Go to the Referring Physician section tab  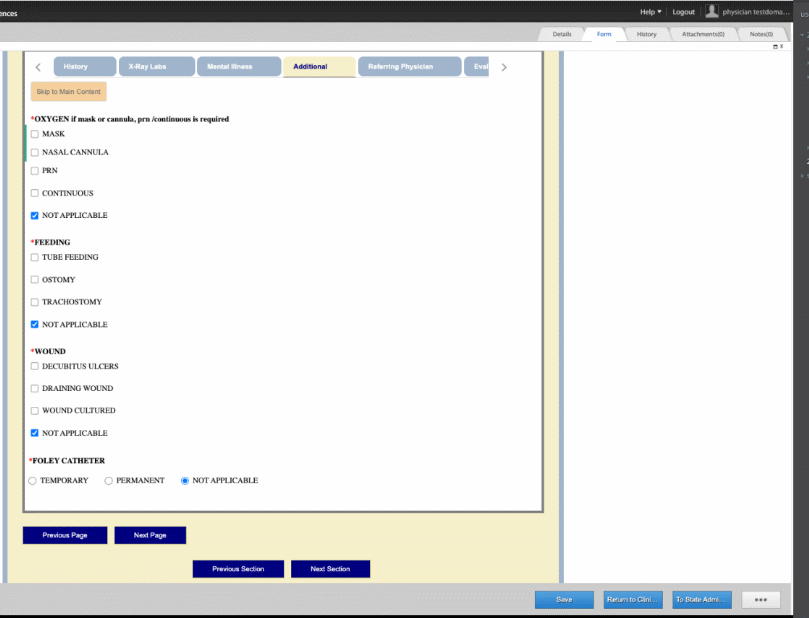point(408,67)
